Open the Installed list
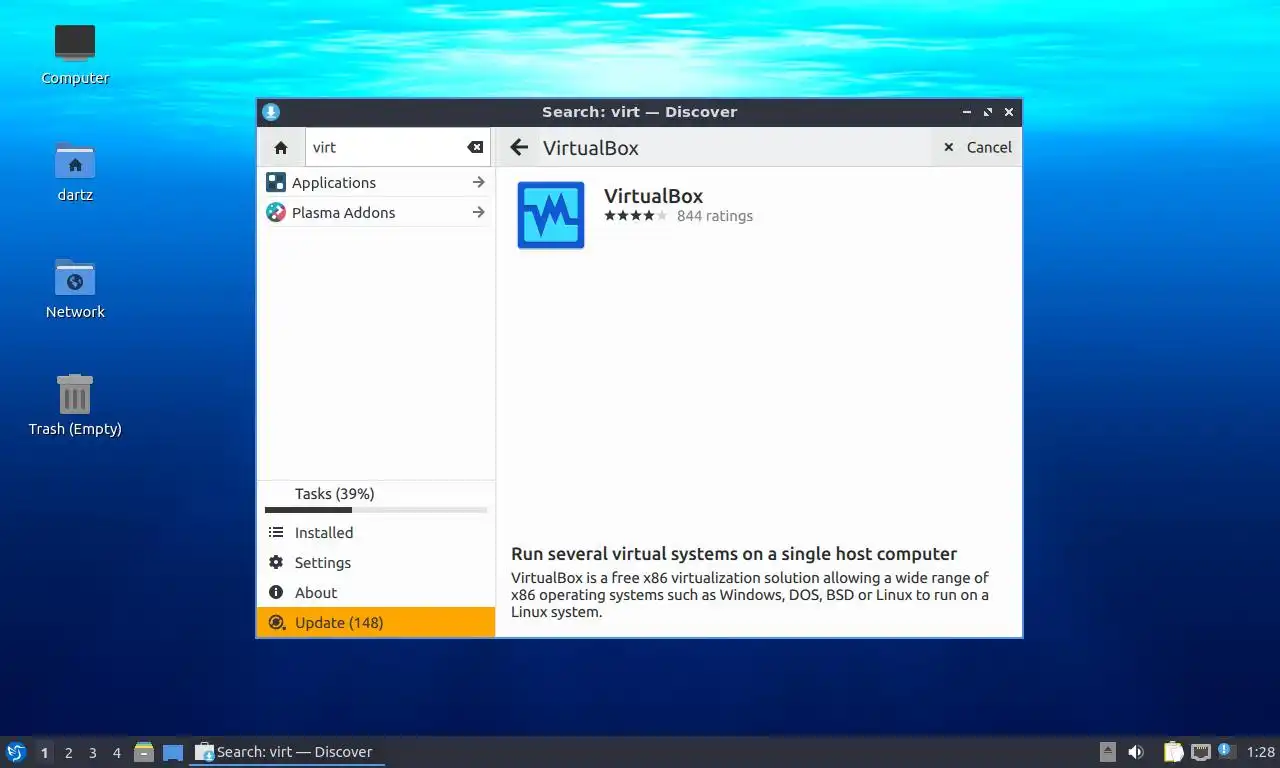1280x768 pixels. pyautogui.click(x=376, y=533)
